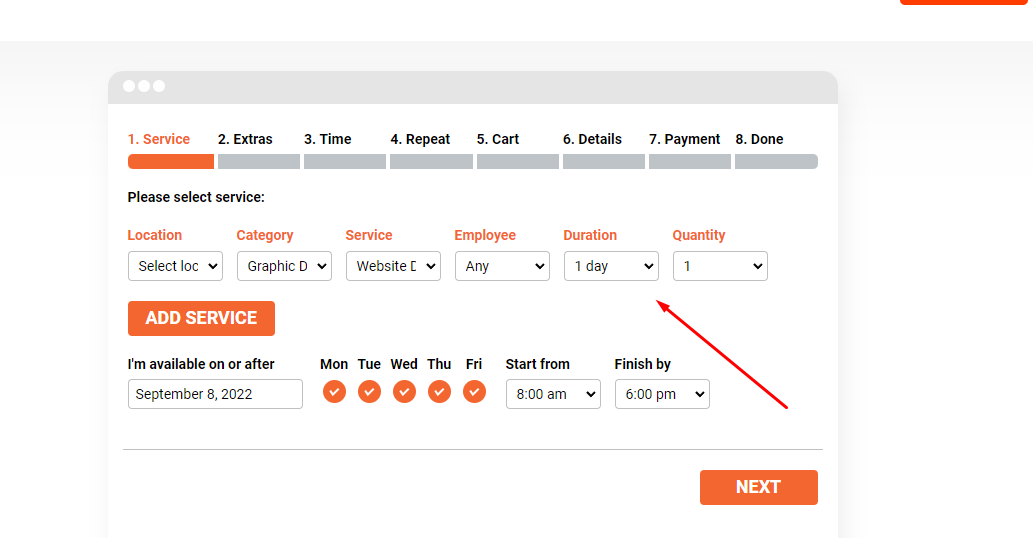Click the September 8, 2022 date field
Screen dimensions: 1033x538
215,394
